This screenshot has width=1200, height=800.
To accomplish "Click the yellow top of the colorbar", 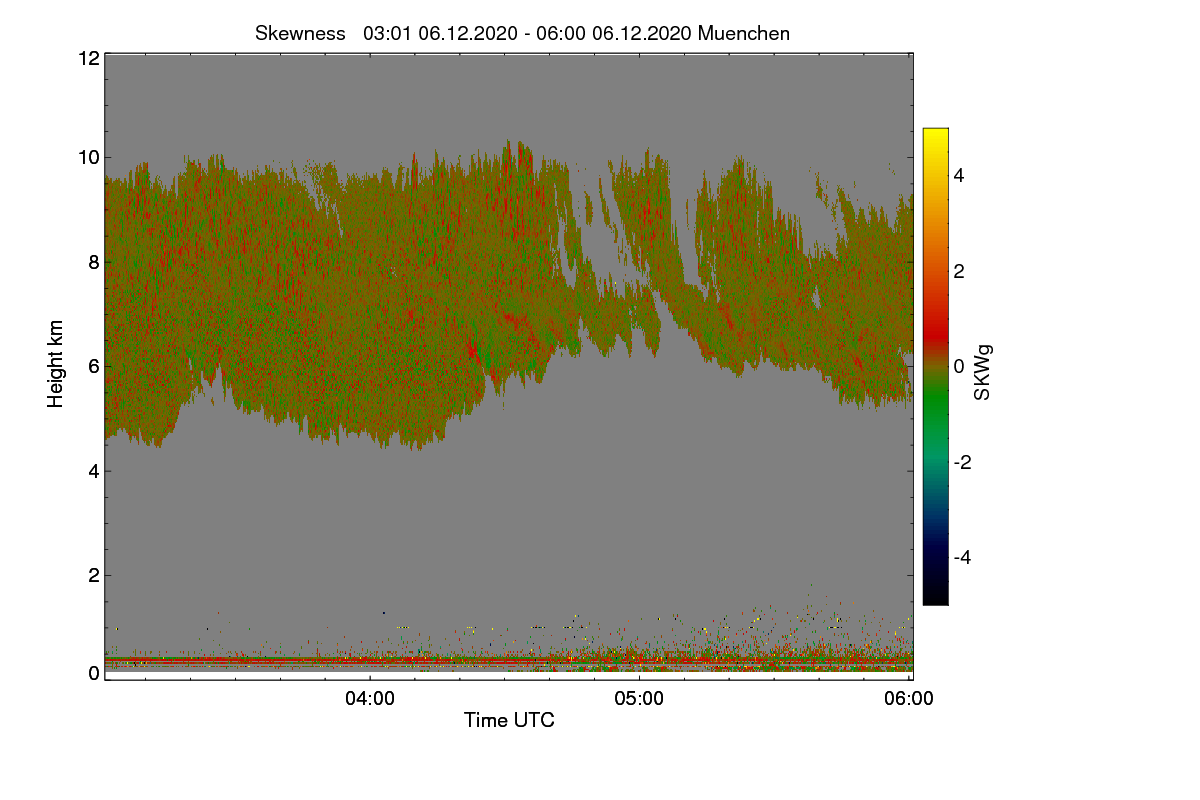I will [x=935, y=135].
